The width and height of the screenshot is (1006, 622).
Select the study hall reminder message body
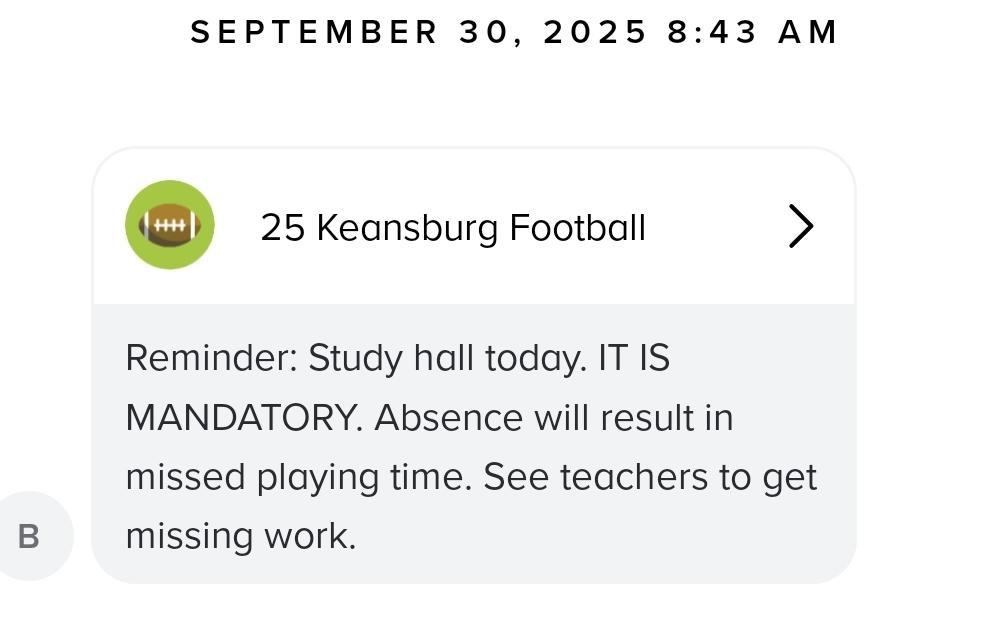click(x=470, y=446)
